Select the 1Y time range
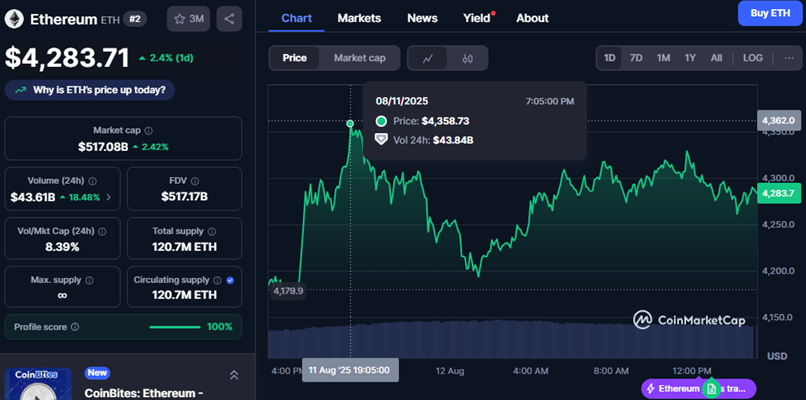This screenshot has height=400, width=806. coord(690,58)
